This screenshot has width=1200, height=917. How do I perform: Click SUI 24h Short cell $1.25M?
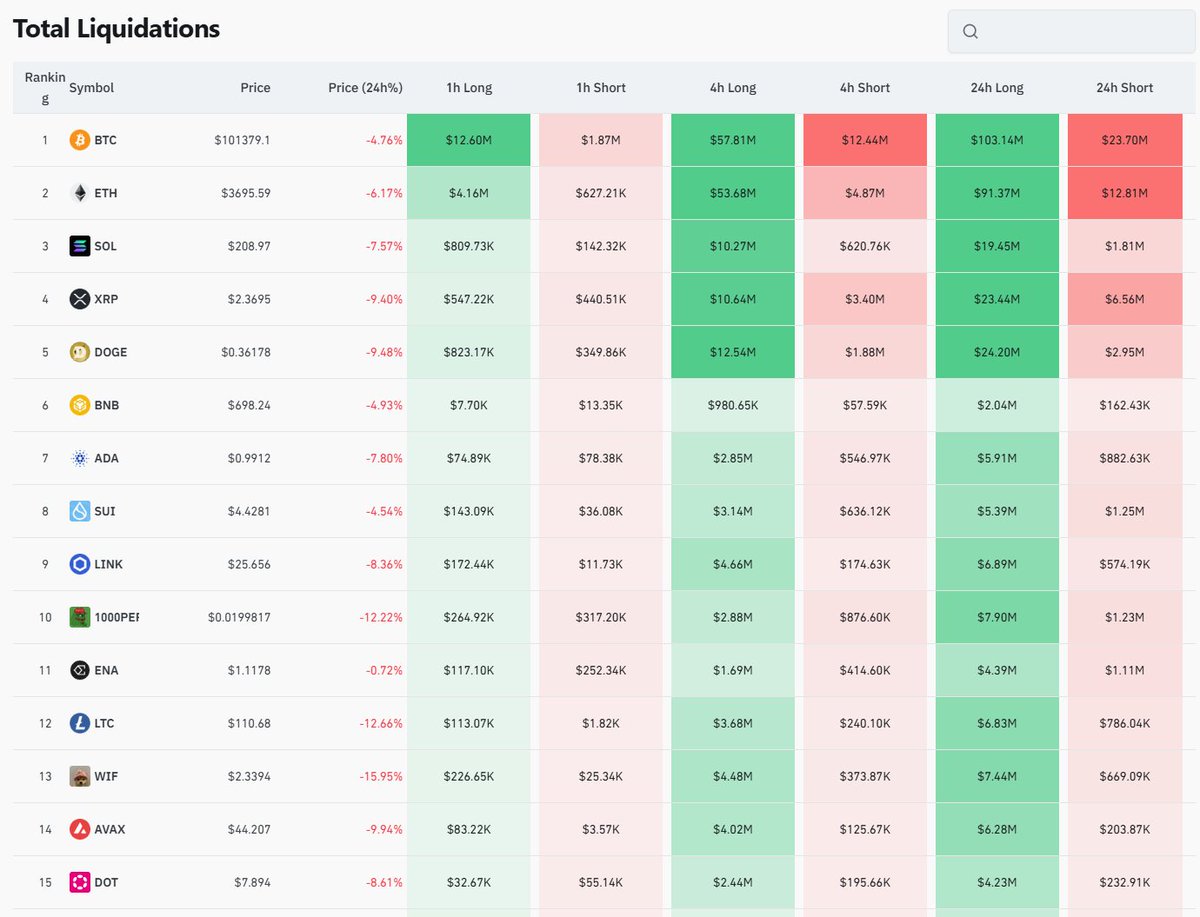click(x=1125, y=511)
